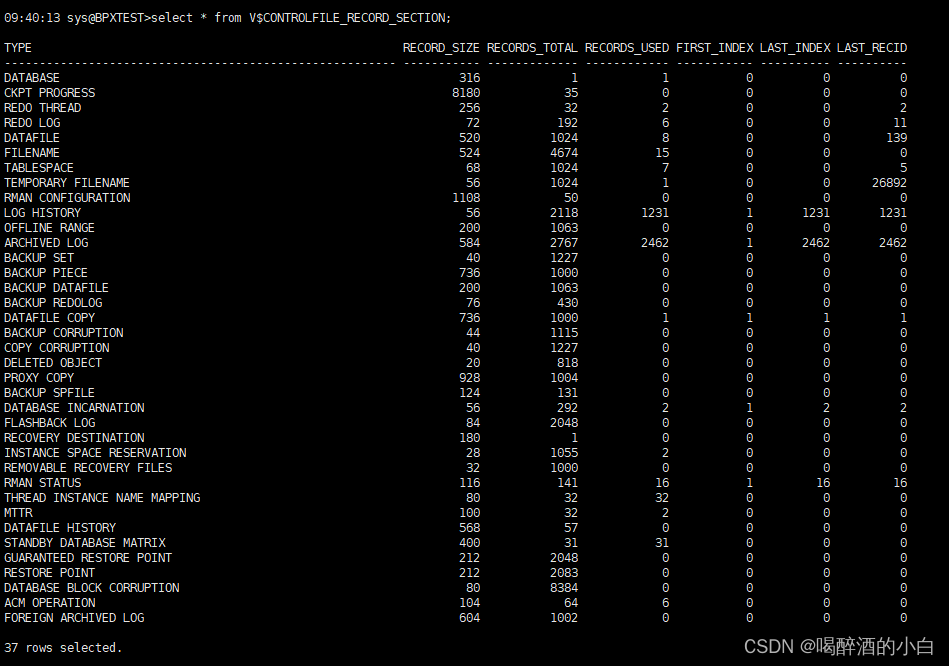Click the BACKUP DATAFILE row label
949x666 pixels.
[56, 288]
